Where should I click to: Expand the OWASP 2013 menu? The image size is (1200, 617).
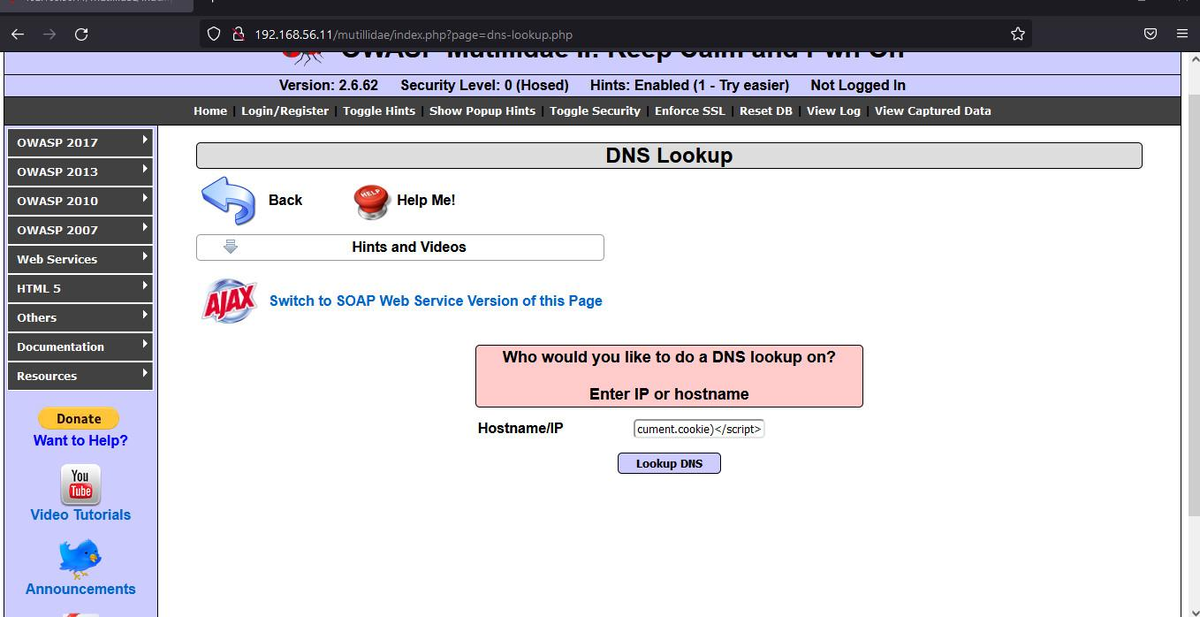coord(80,171)
